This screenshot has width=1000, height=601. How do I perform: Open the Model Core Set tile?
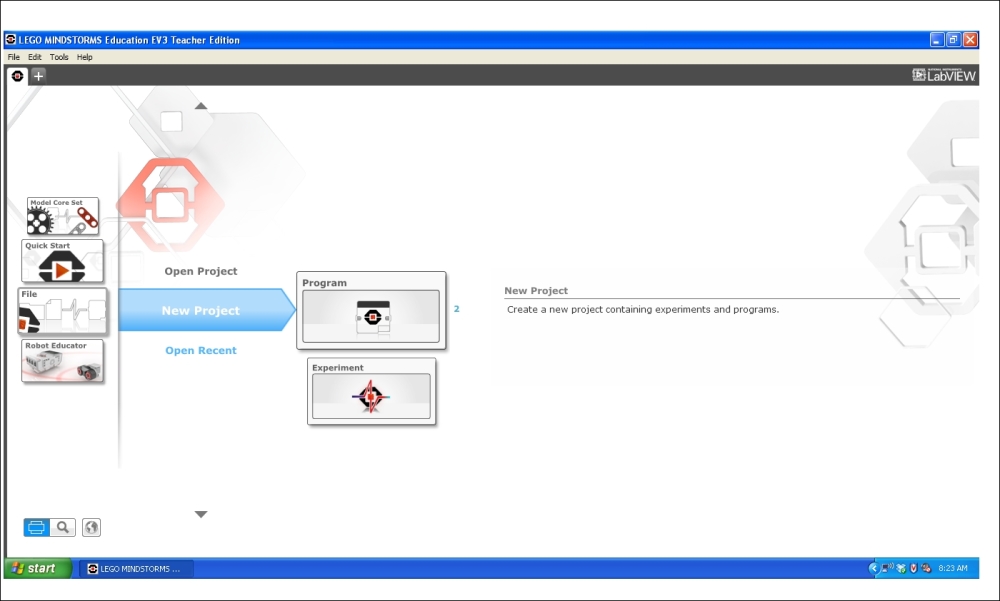pyautogui.click(x=62, y=216)
